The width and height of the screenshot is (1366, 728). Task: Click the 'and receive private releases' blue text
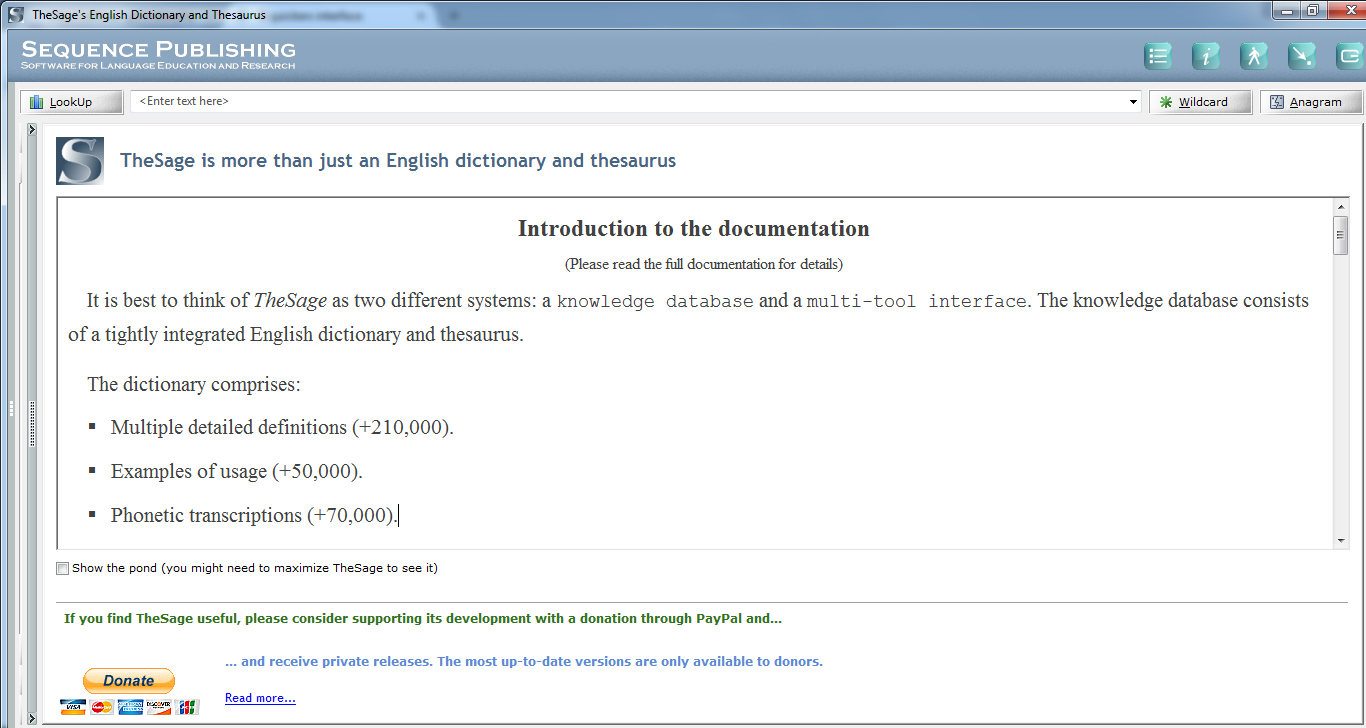pyautogui.click(x=524, y=661)
